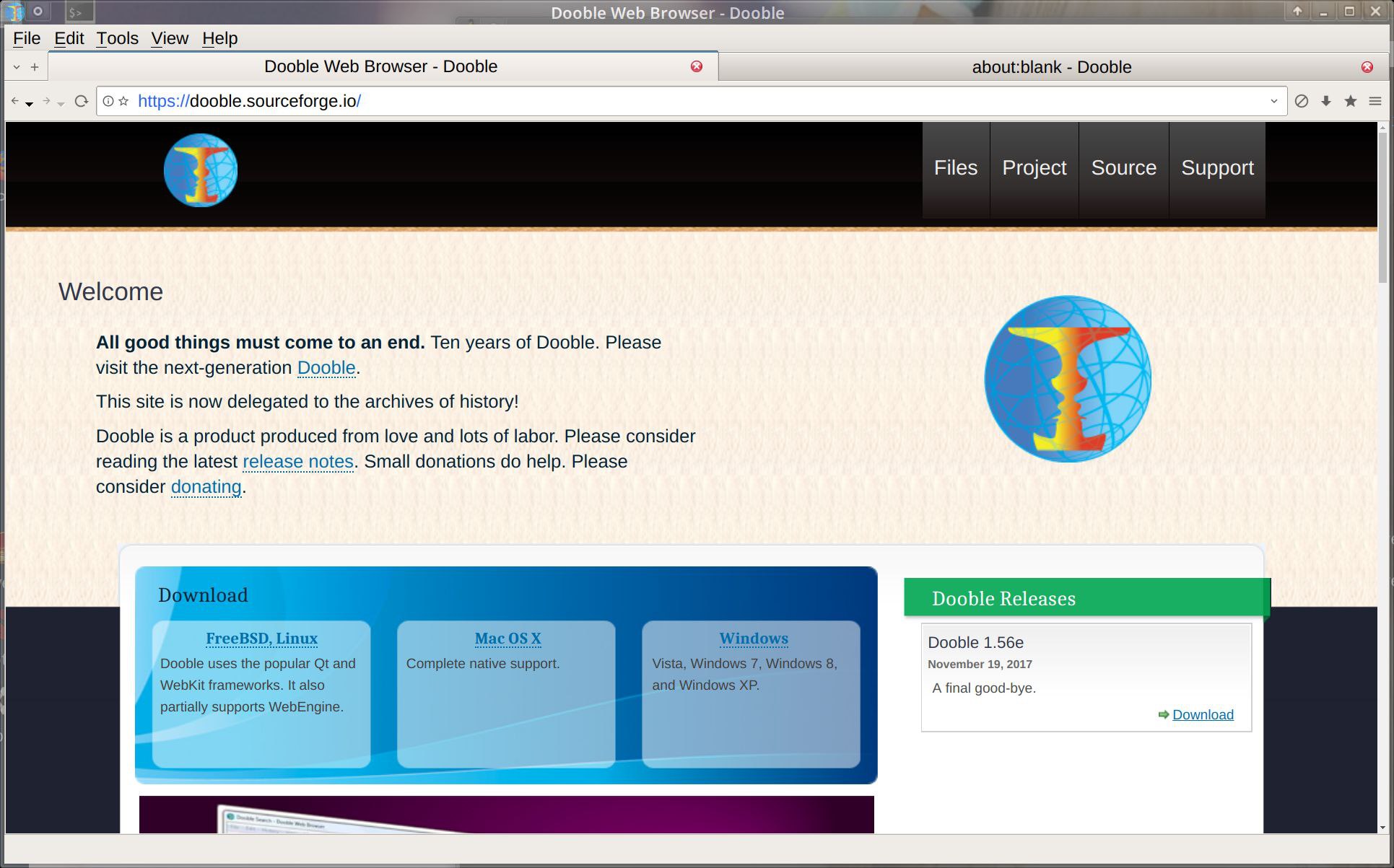Image resolution: width=1394 pixels, height=868 pixels.
Task: Show site information icon in address bar
Action: pos(108,101)
